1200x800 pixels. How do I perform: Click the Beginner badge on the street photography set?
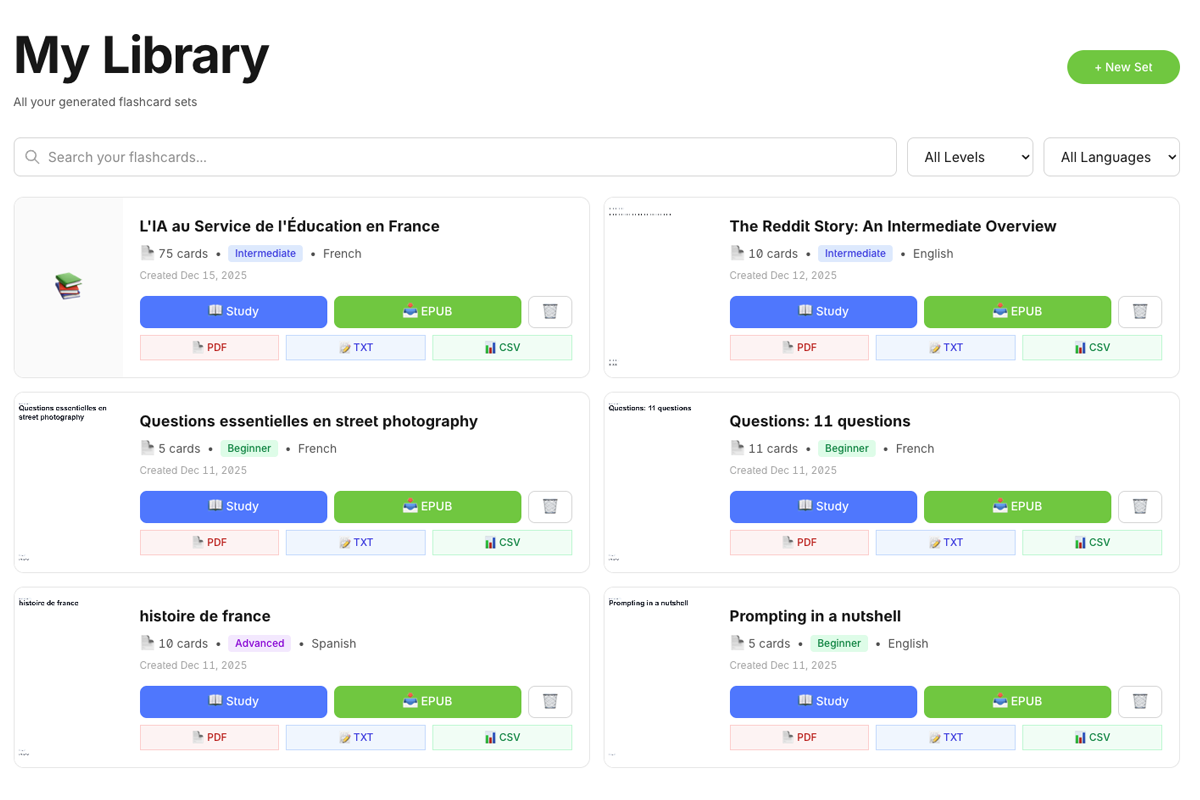(249, 448)
